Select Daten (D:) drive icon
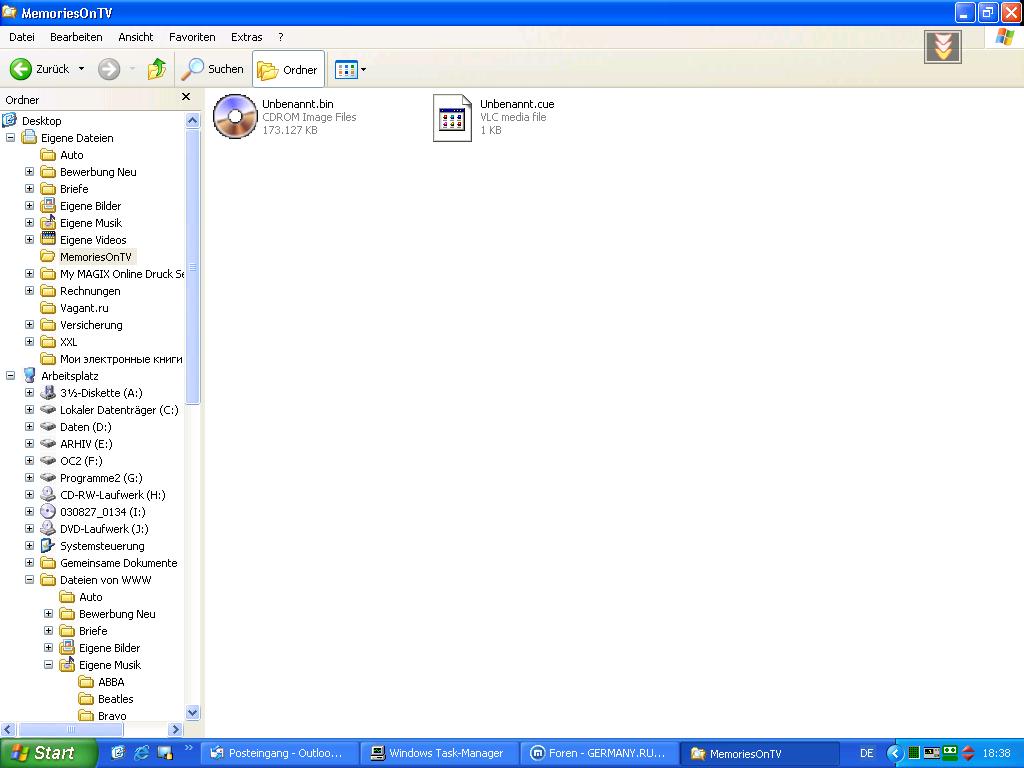Screen dimensions: 1024x768 [x=48, y=426]
